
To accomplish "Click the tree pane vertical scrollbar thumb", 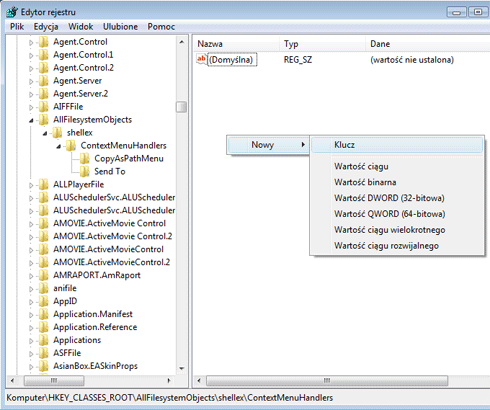I will click(x=181, y=107).
